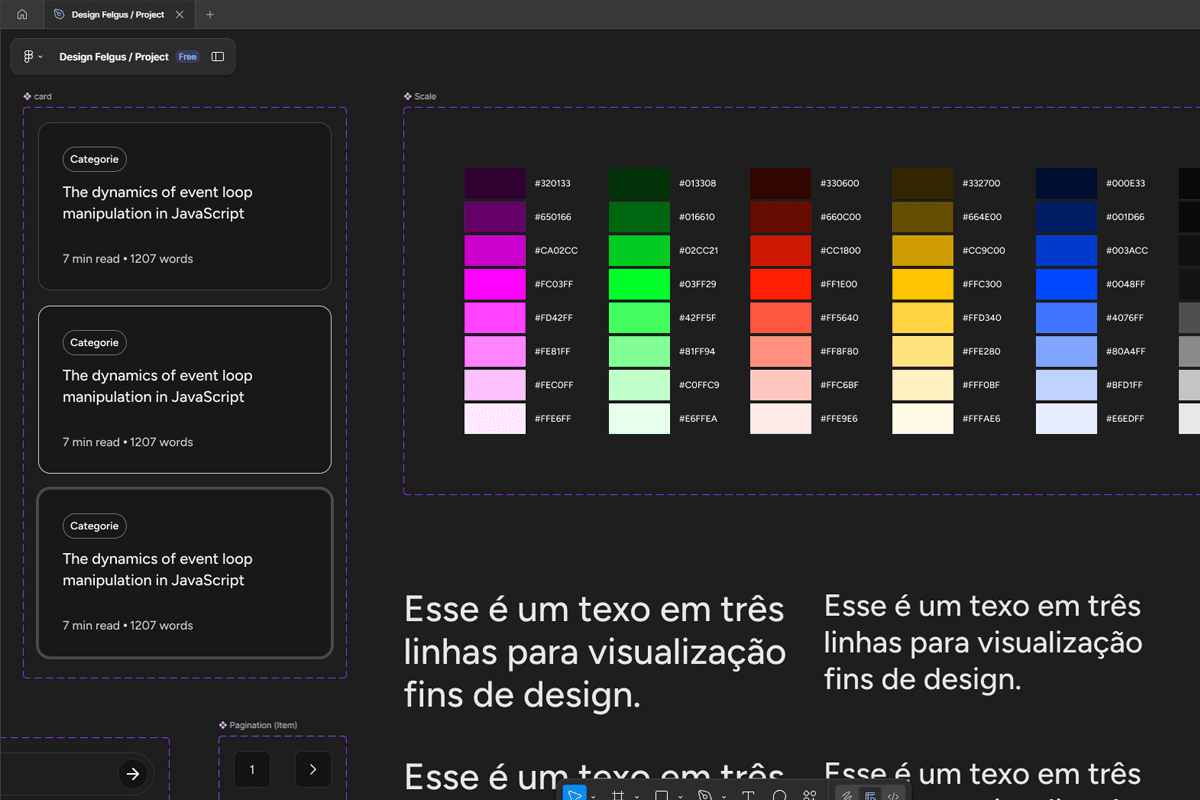1200x800 pixels.
Task: Click the first card's Categorie tag
Action: pos(95,159)
